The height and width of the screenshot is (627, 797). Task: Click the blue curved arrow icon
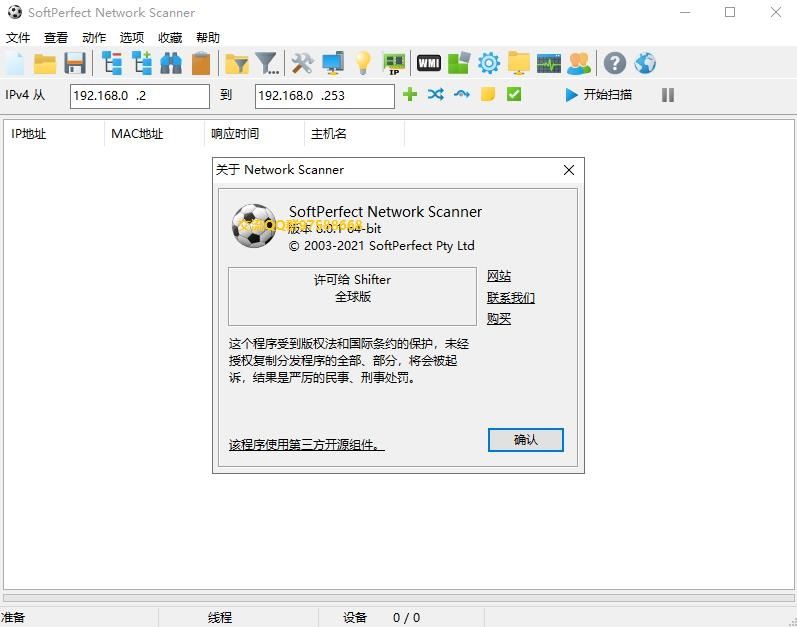tap(462, 95)
